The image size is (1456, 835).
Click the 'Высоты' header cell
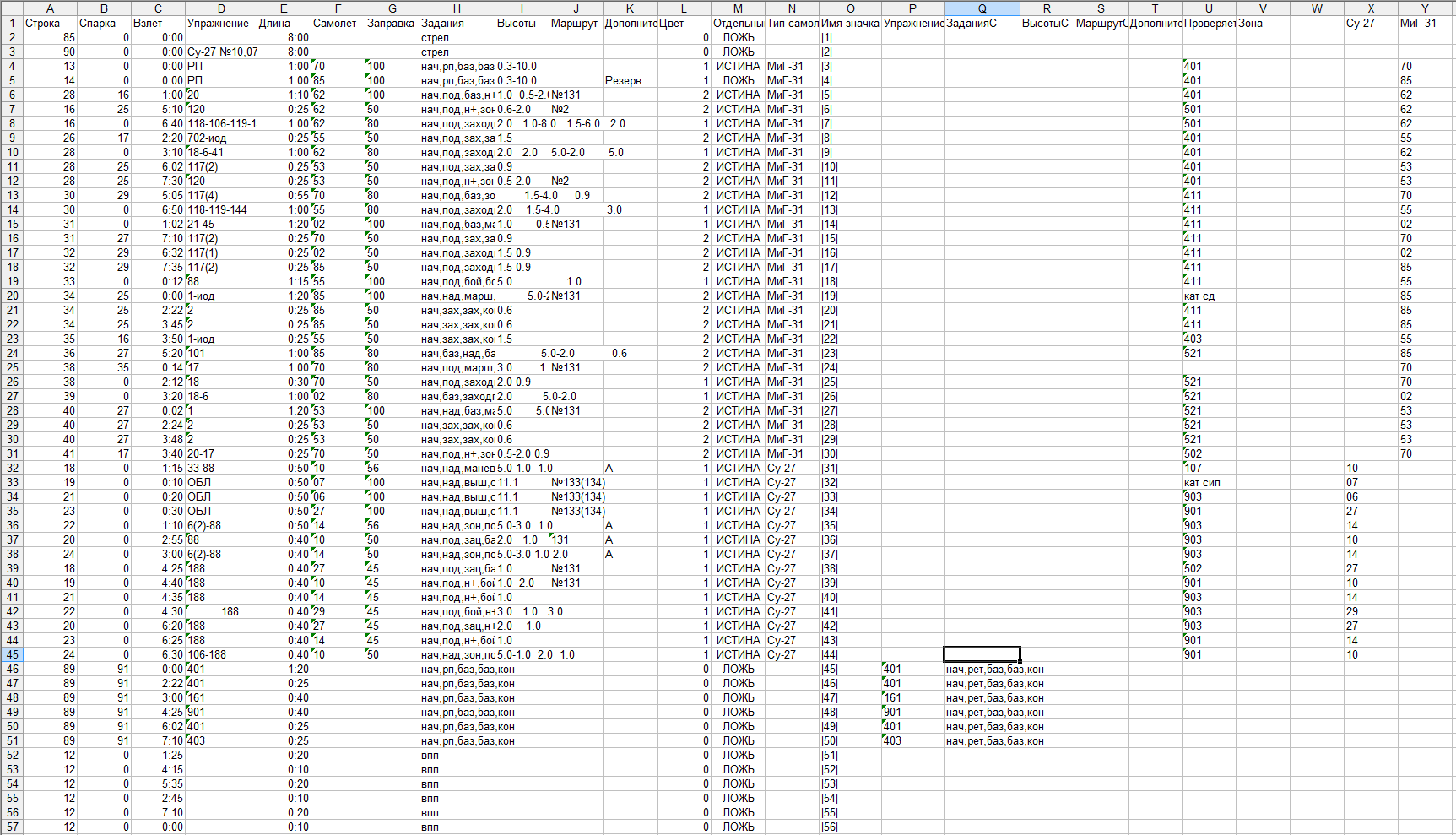pyautogui.click(x=522, y=23)
